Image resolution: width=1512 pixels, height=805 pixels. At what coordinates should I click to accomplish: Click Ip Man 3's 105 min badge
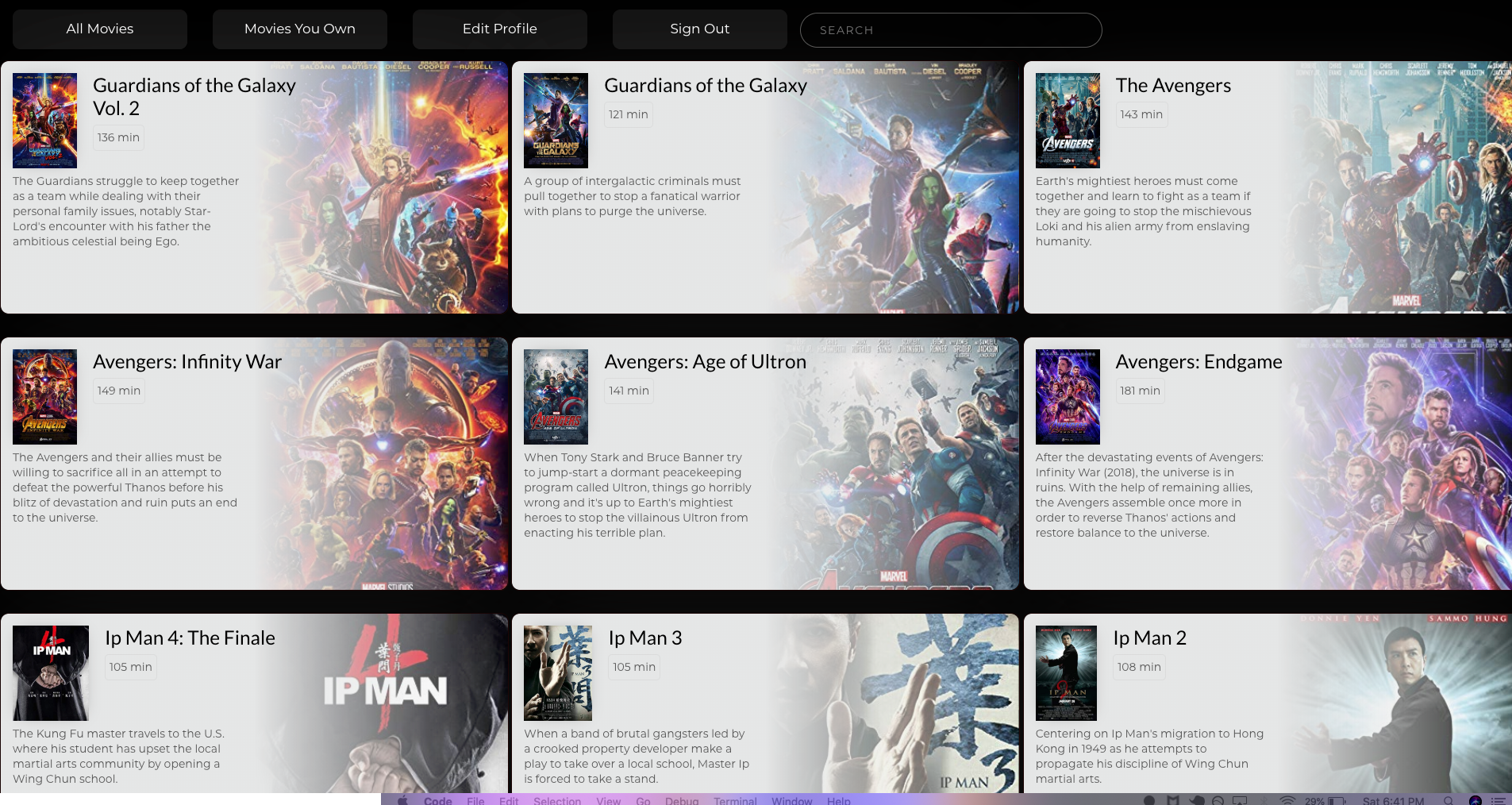(634, 667)
